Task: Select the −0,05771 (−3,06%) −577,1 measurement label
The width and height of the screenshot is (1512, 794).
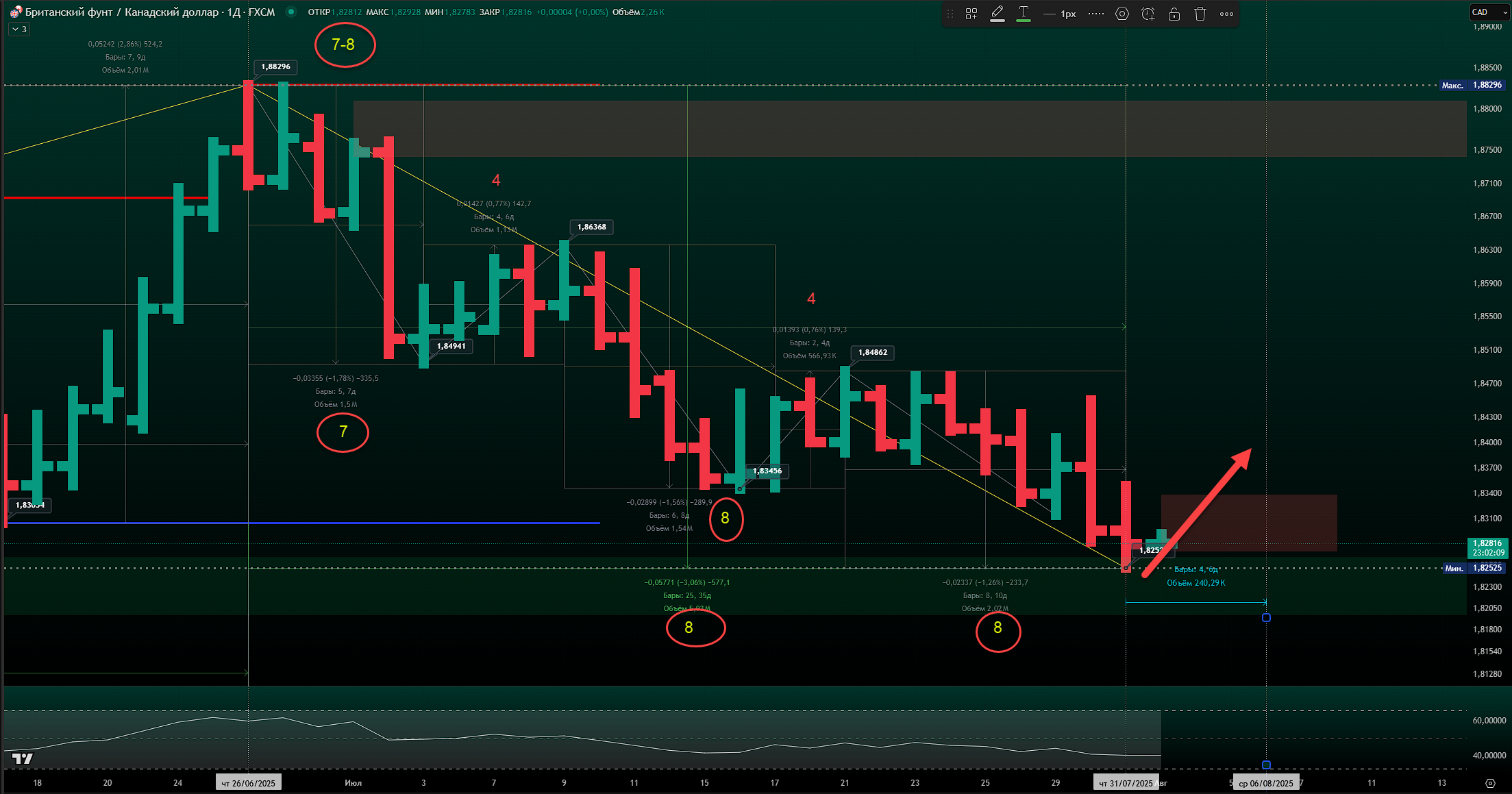Action: coord(687,583)
